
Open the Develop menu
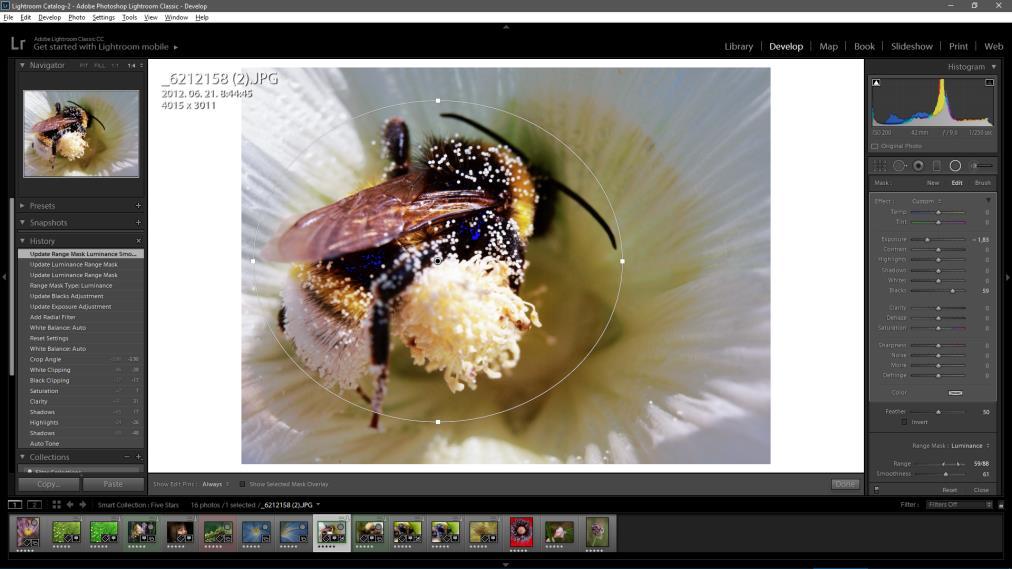coord(50,17)
